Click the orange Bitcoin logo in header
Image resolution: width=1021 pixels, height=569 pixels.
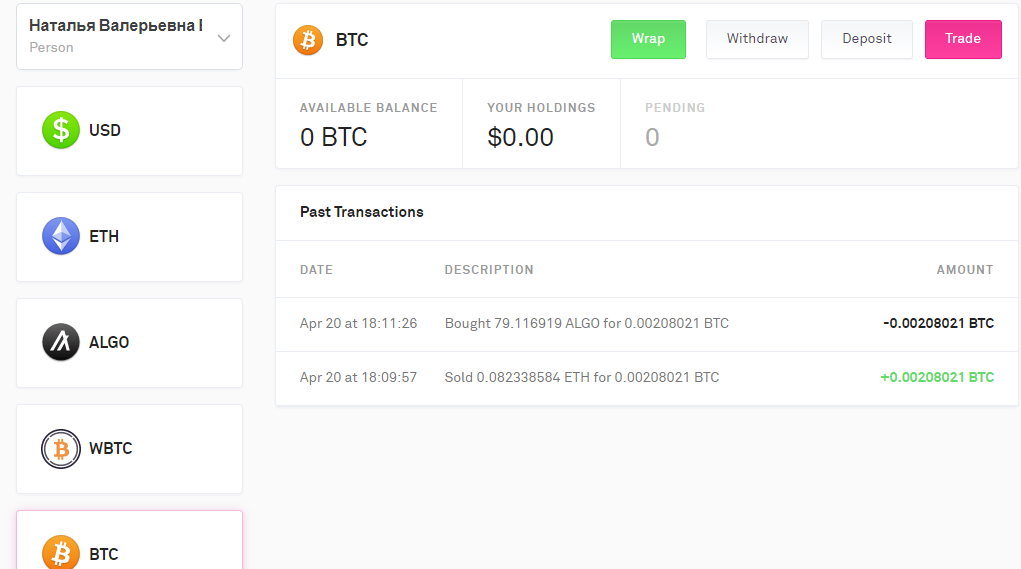tap(308, 40)
